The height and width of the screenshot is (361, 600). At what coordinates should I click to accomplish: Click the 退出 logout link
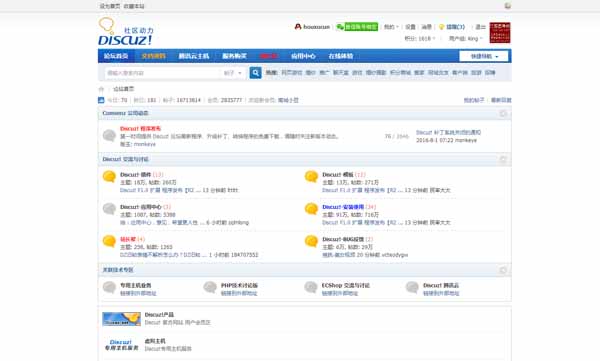pos(480,27)
